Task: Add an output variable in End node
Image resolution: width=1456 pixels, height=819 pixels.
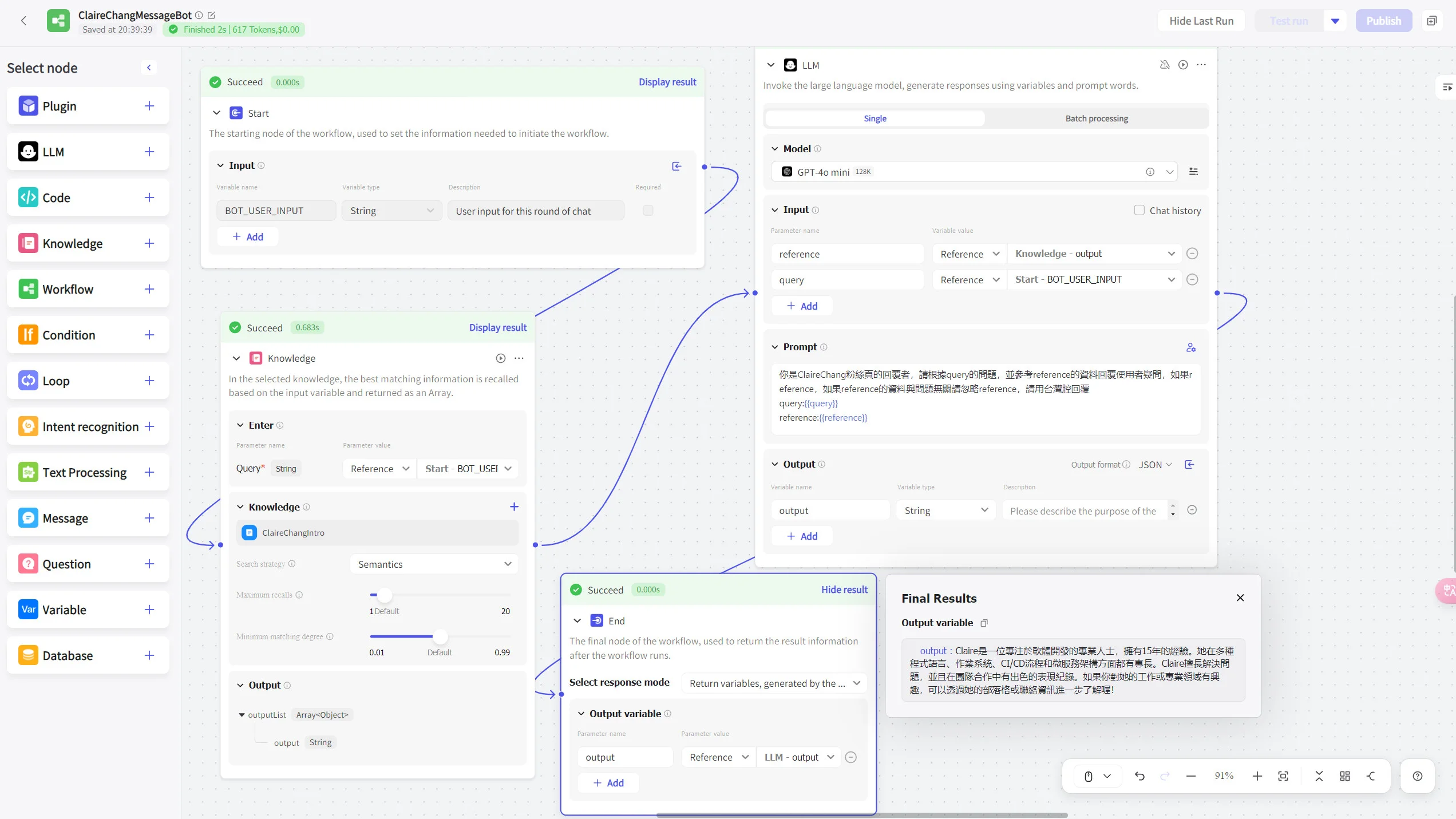Action: pos(608,783)
